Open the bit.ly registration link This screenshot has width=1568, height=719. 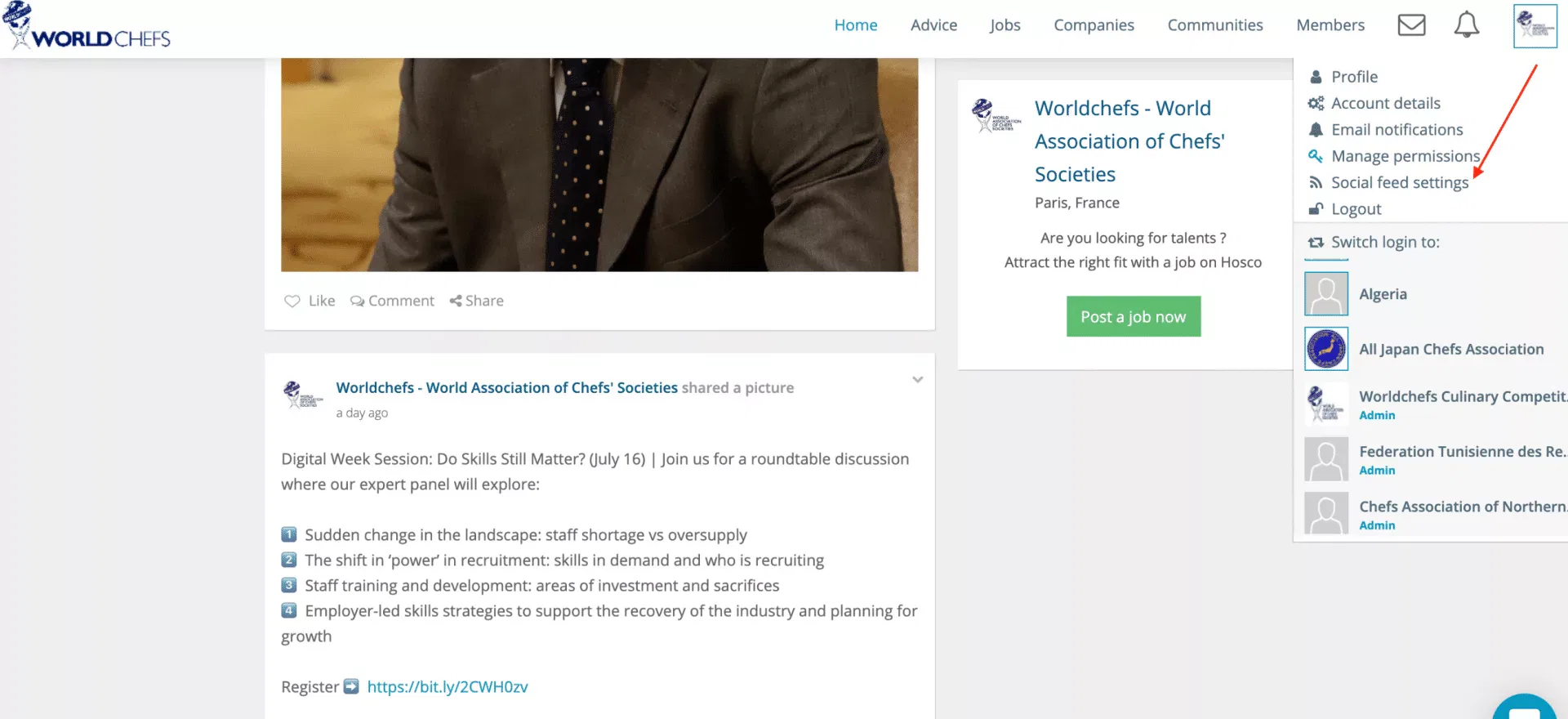click(448, 687)
